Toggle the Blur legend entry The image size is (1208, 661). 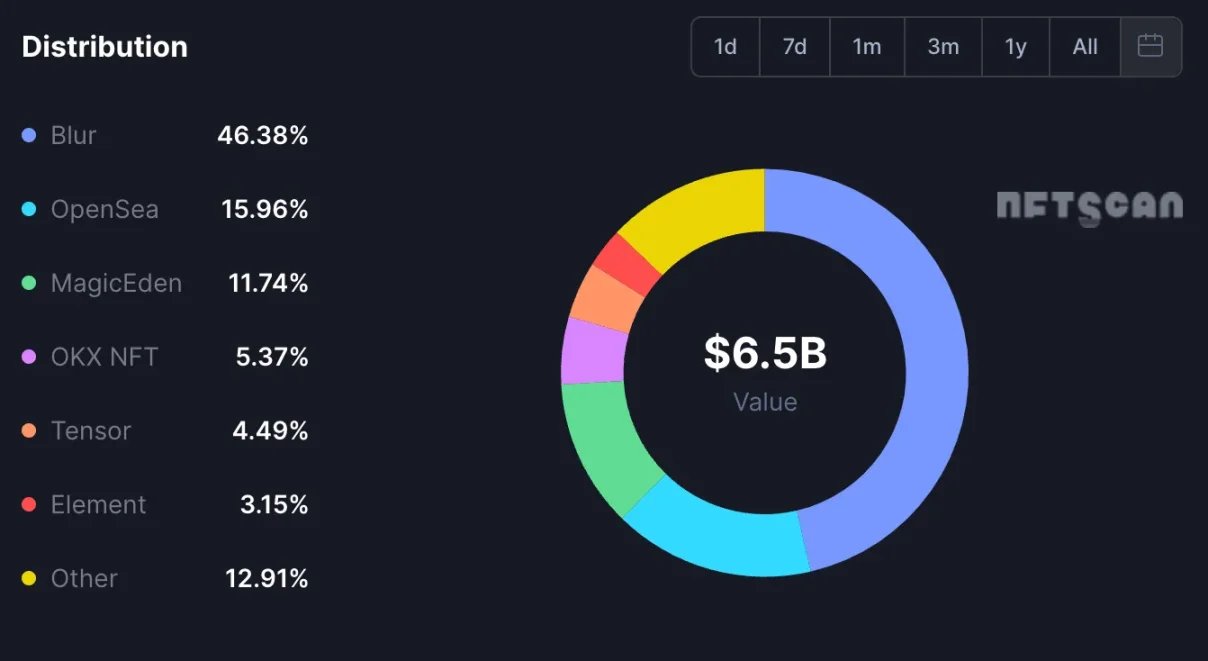click(73, 135)
